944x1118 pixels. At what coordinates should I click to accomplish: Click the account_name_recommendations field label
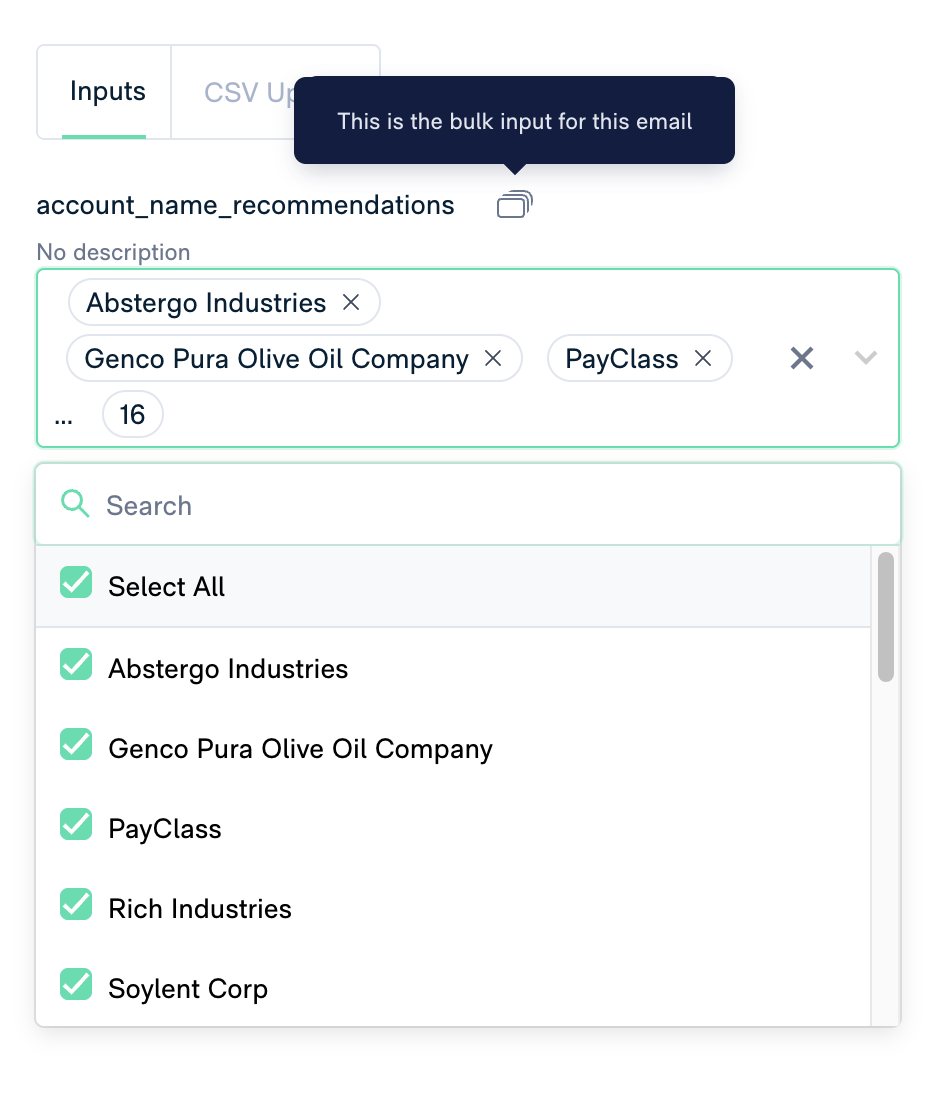pos(245,205)
